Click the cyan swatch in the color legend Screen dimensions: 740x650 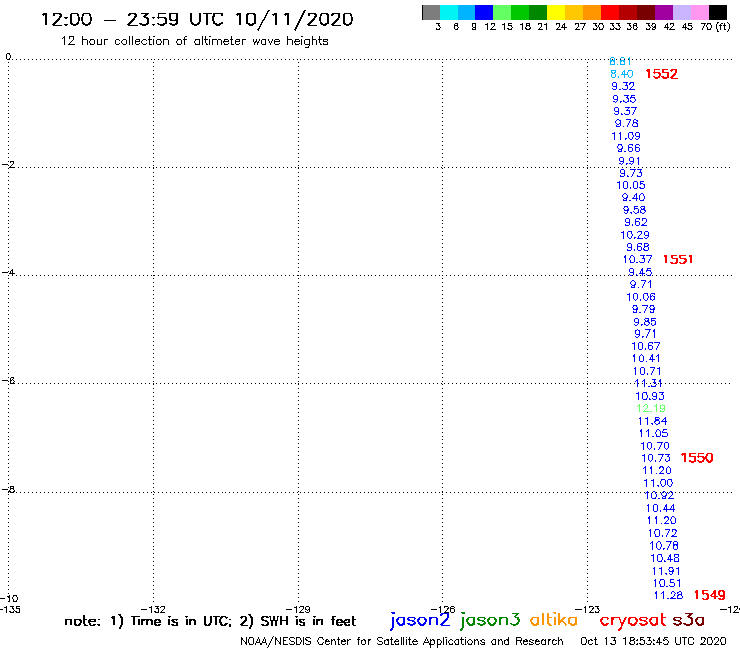click(x=449, y=12)
